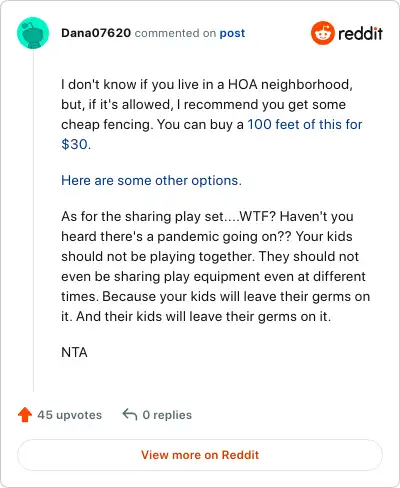
Task: Click the reply arrow icon
Action: [x=130, y=415]
